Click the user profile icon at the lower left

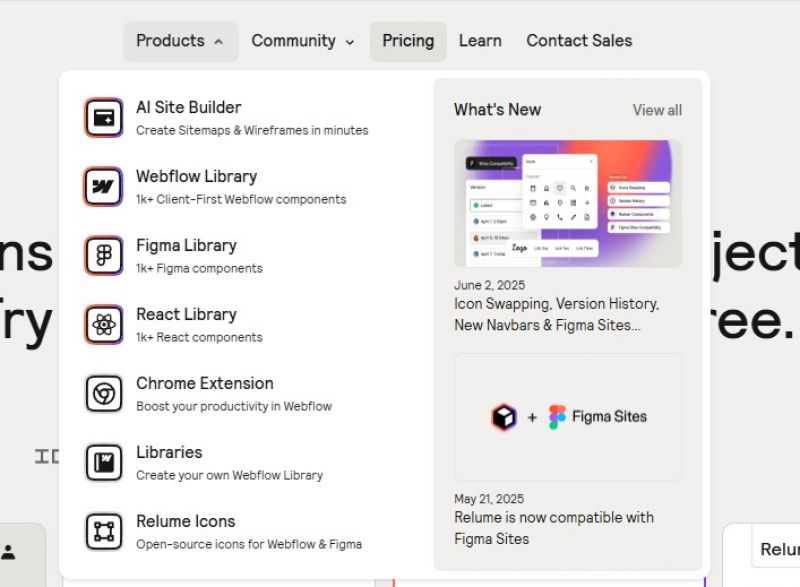tap(8, 552)
